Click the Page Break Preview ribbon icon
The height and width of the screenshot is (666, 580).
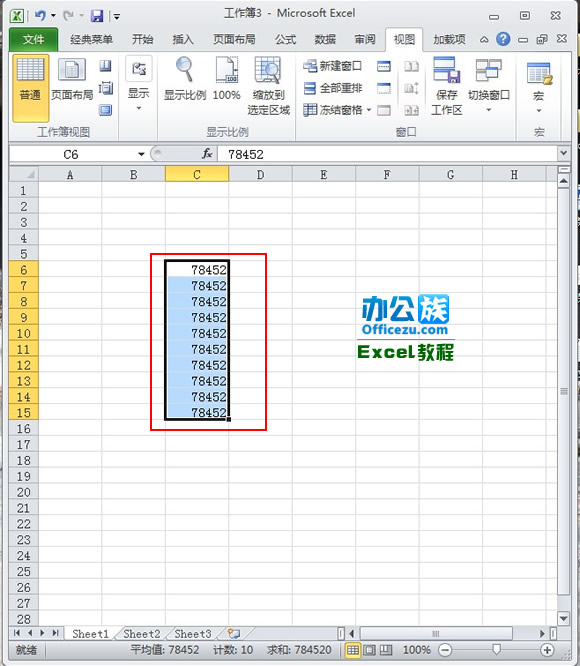[x=105, y=66]
